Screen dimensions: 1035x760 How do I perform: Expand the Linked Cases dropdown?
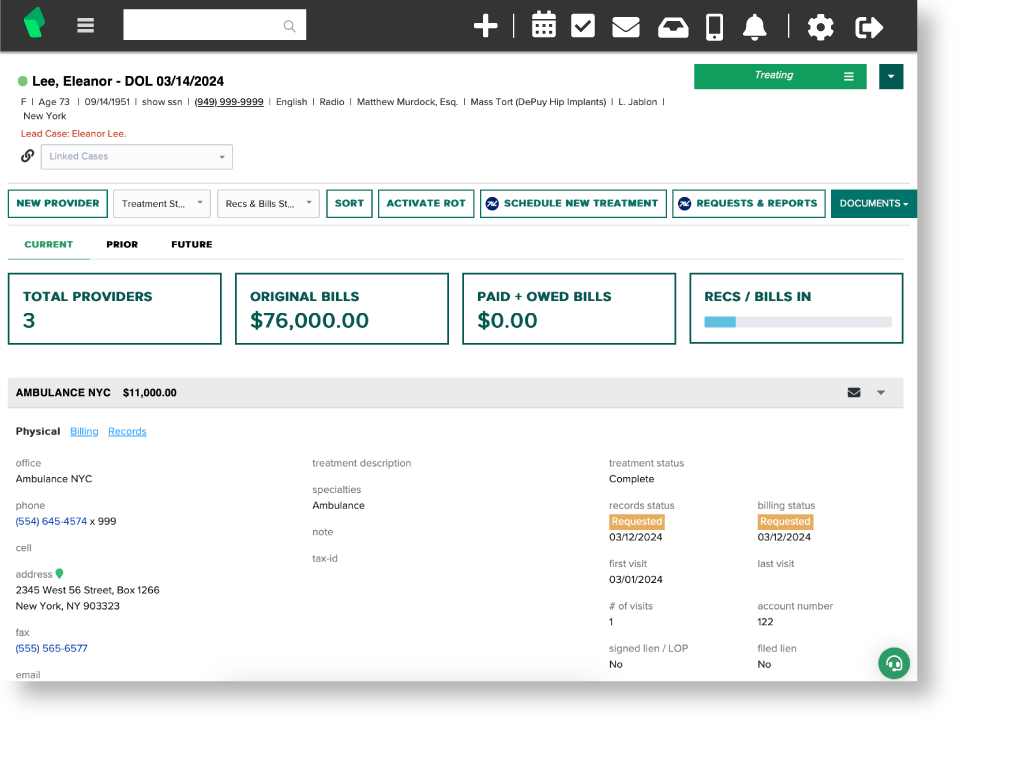pyautogui.click(x=136, y=157)
